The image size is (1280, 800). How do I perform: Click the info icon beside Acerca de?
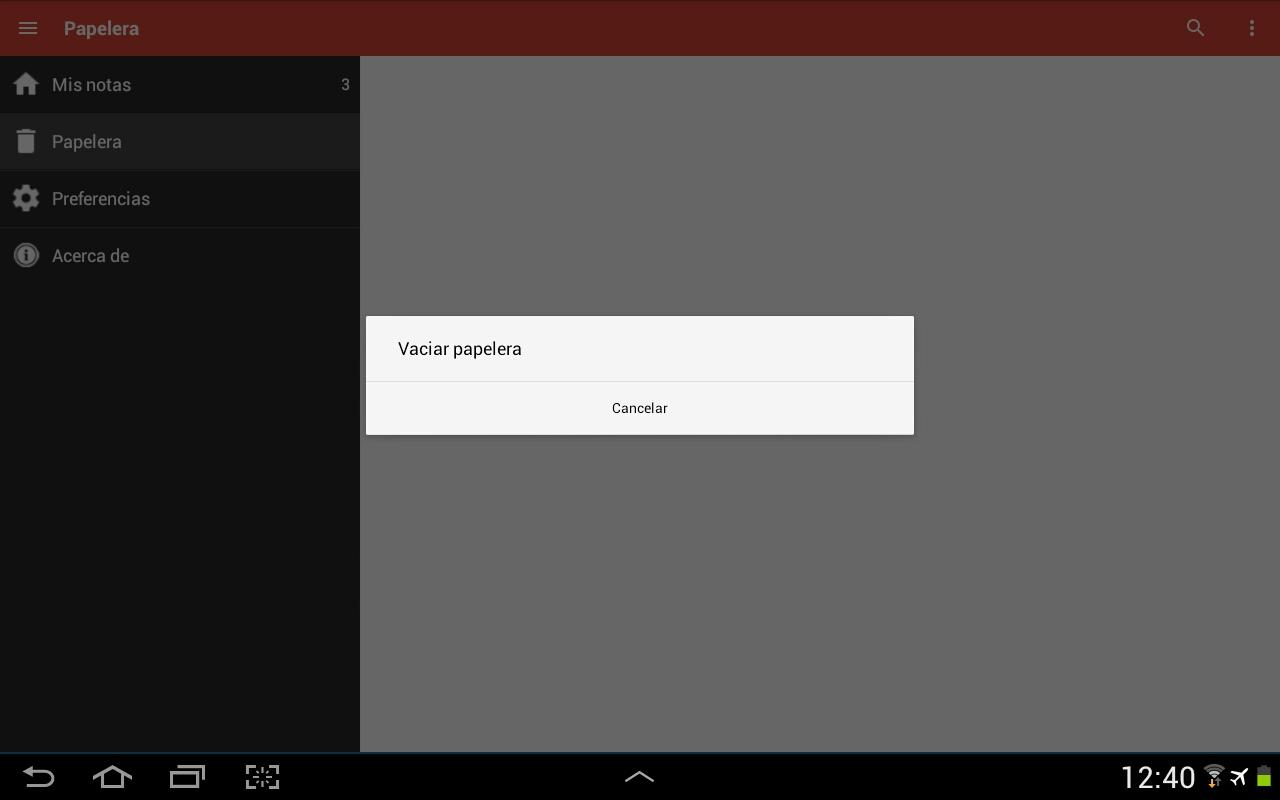(x=26, y=255)
